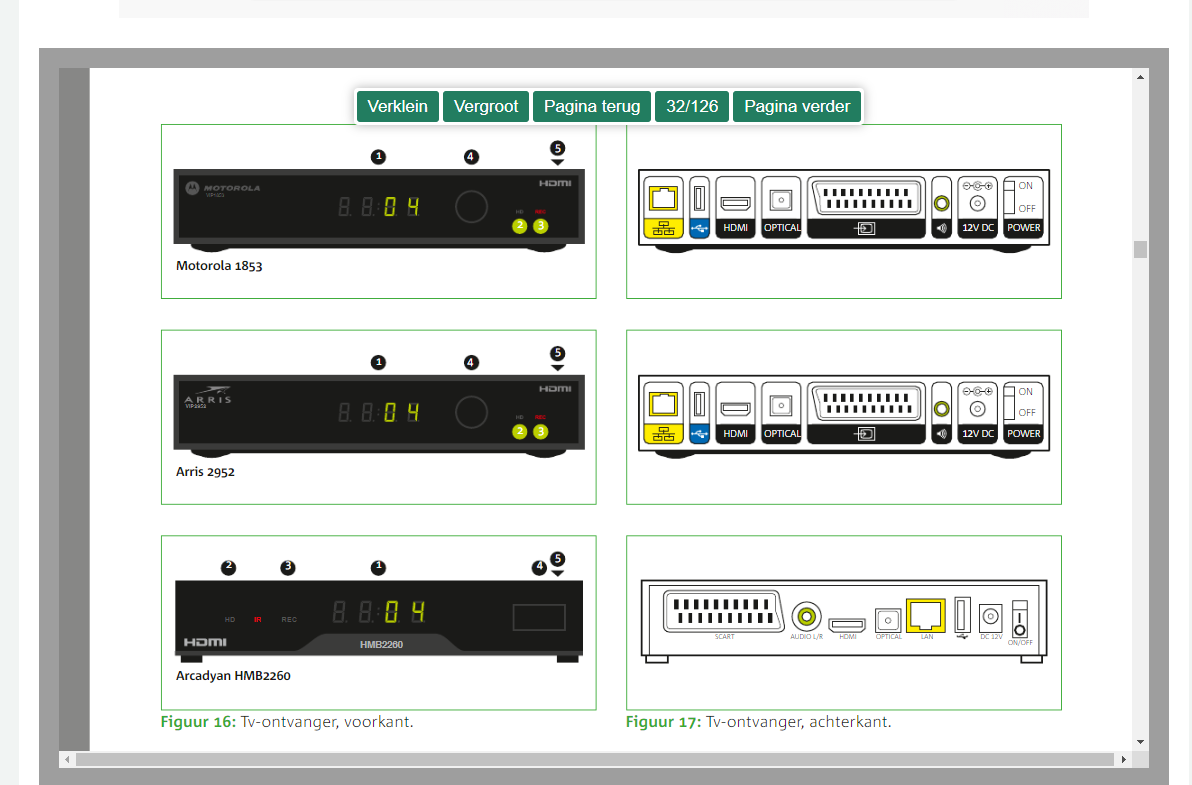The width and height of the screenshot is (1192, 785).
Task: Click the blue USB port on Motorola rear
Action: (699, 207)
